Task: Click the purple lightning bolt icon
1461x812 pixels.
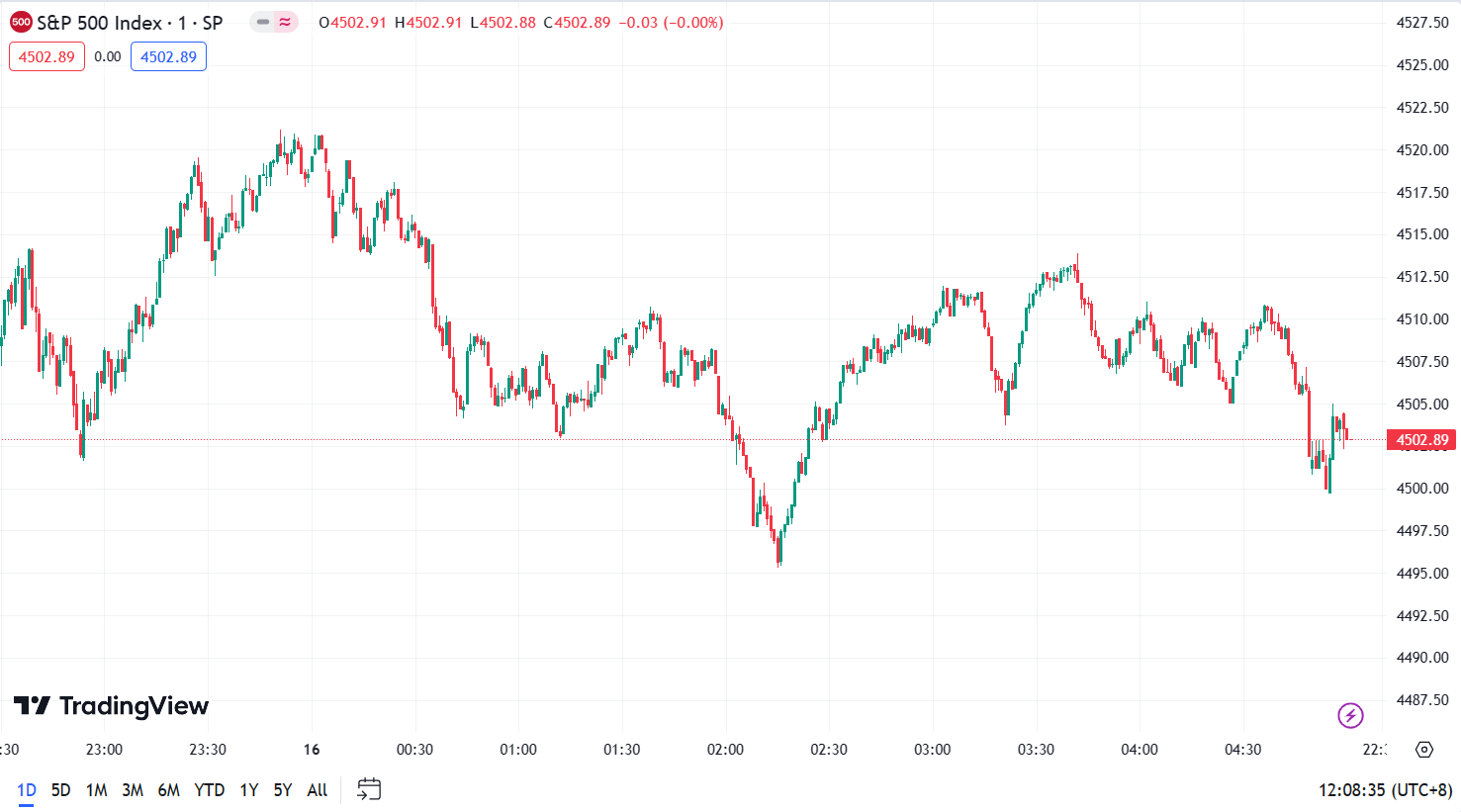Action: coord(1350,715)
